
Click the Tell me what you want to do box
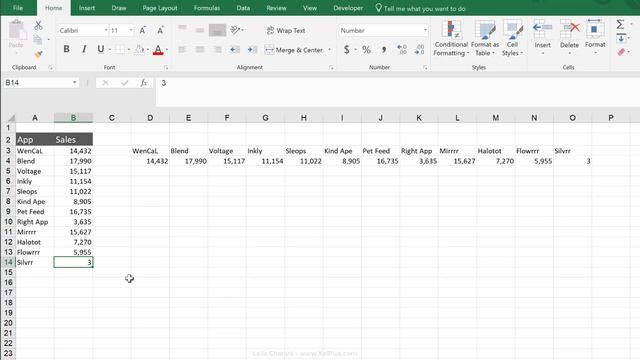click(420, 8)
